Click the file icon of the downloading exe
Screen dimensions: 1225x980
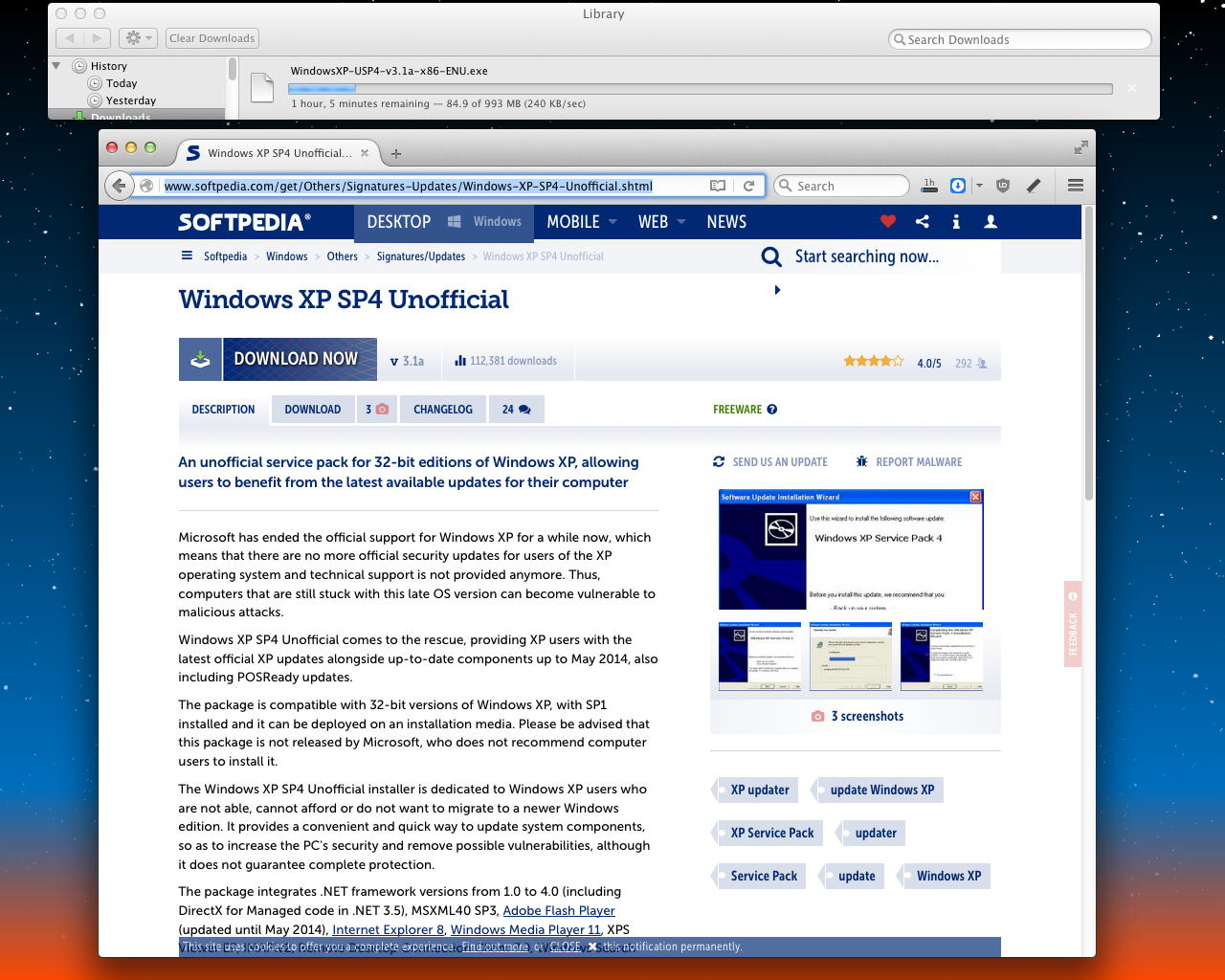pos(262,87)
